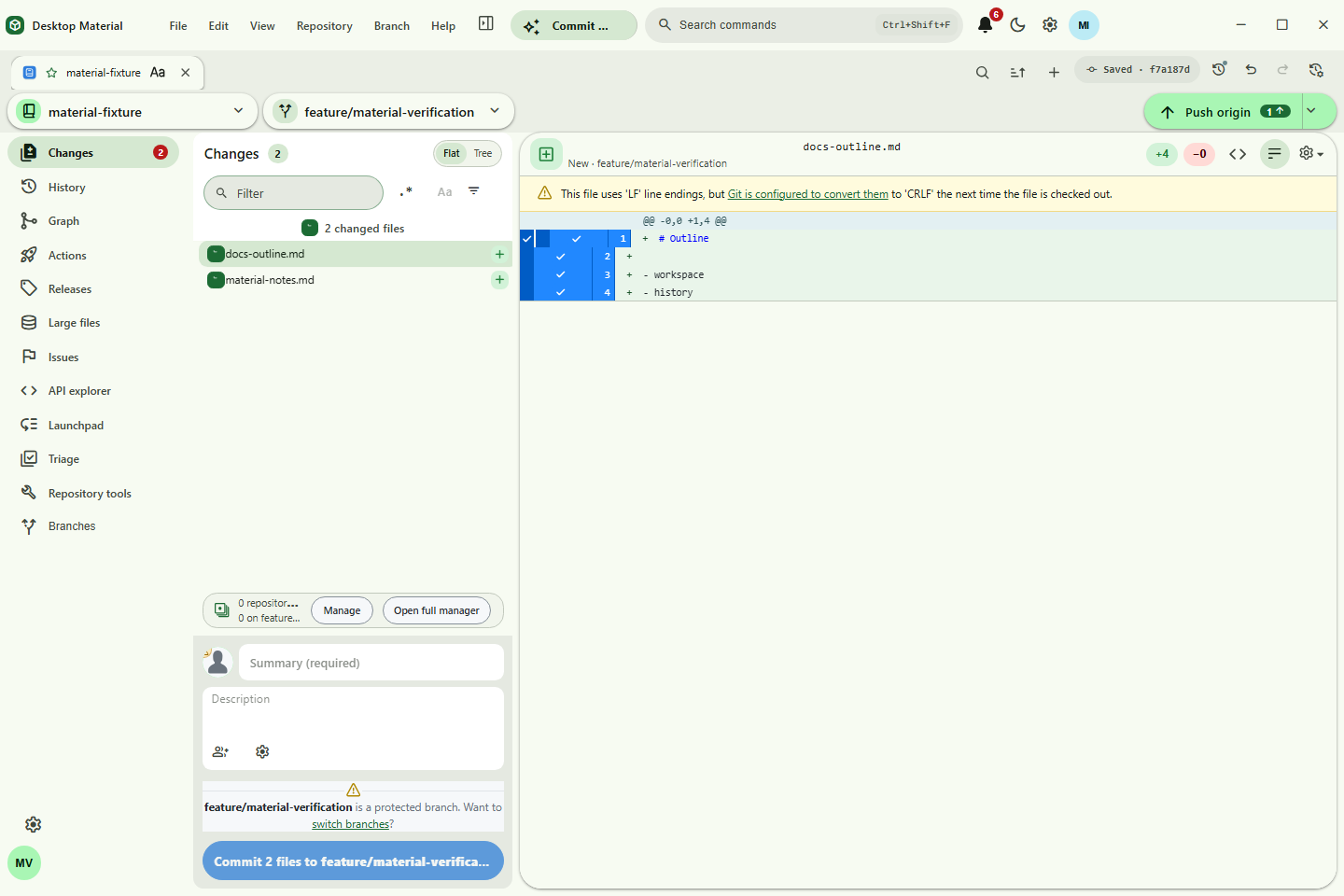
Task: Click the filter options icon next to Aa
Action: pyautogui.click(x=474, y=191)
